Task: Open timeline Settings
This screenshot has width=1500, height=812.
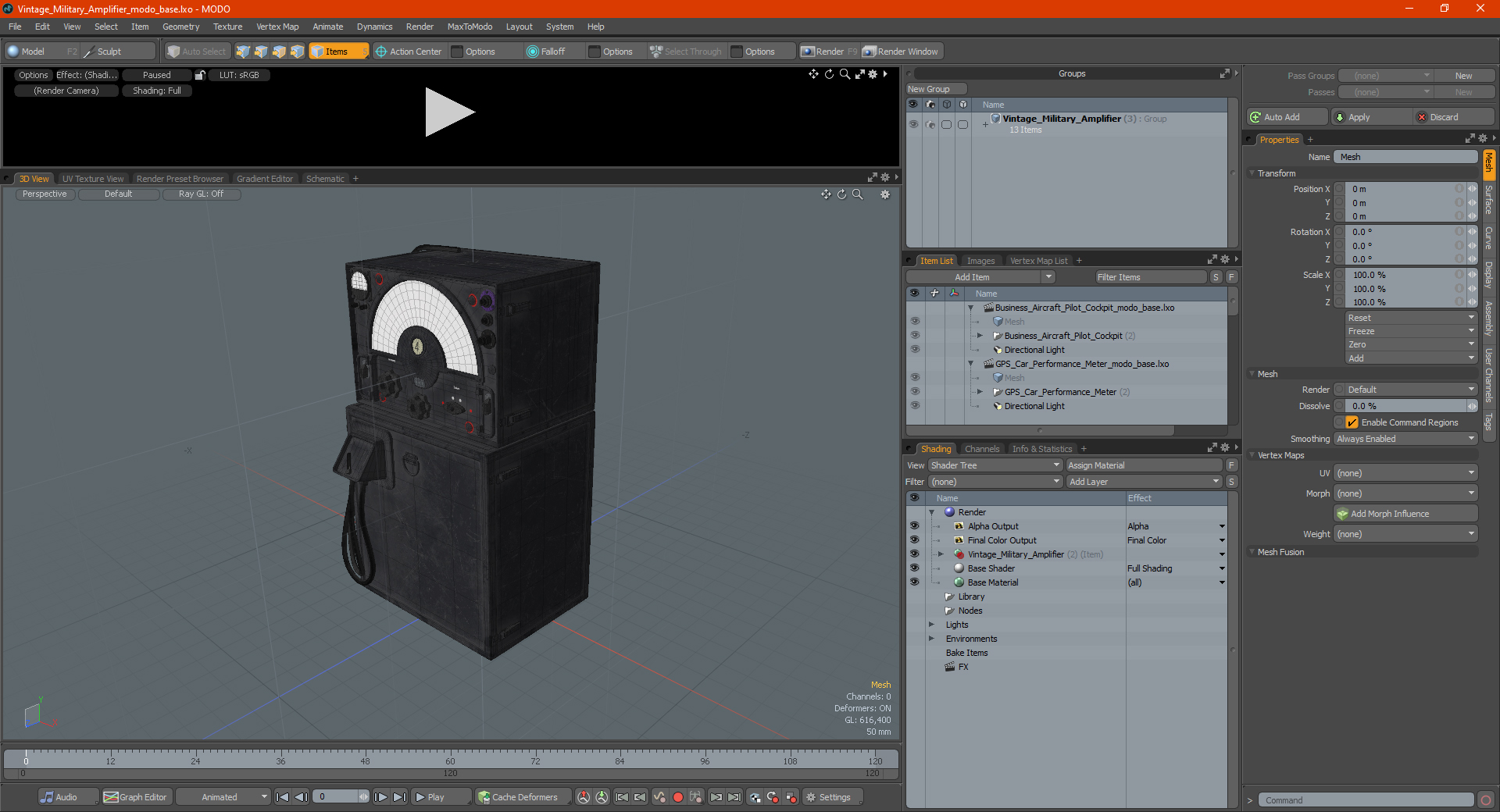Action: (833, 797)
